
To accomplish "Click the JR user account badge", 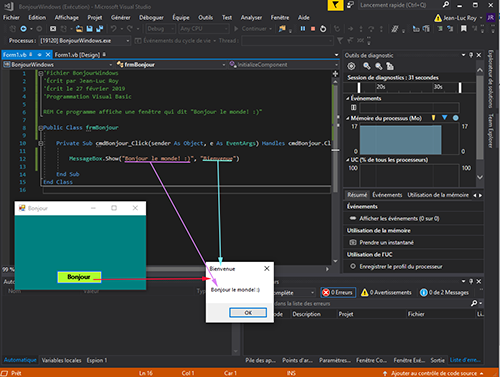I will (x=491, y=18).
